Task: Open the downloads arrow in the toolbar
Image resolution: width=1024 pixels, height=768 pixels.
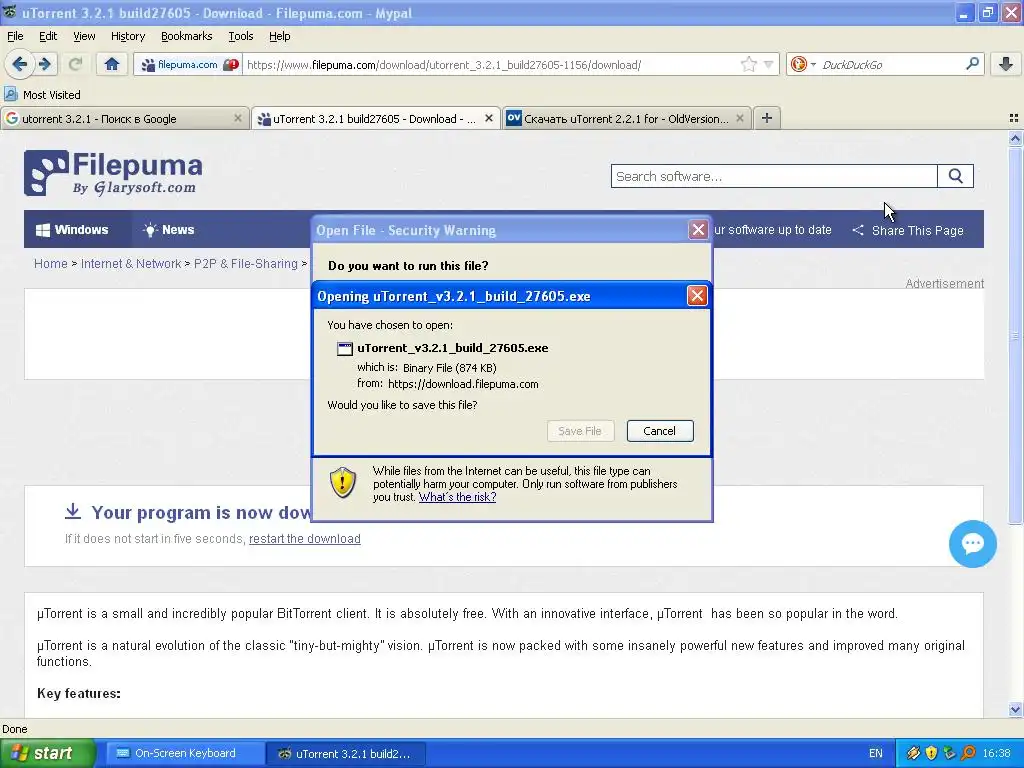Action: click(x=1006, y=64)
